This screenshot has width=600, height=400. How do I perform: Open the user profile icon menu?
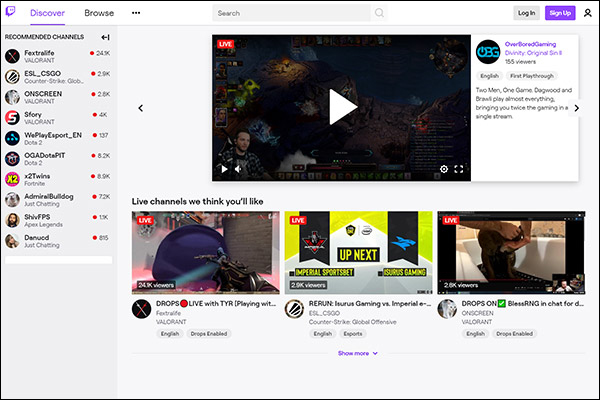pyautogui.click(x=588, y=13)
